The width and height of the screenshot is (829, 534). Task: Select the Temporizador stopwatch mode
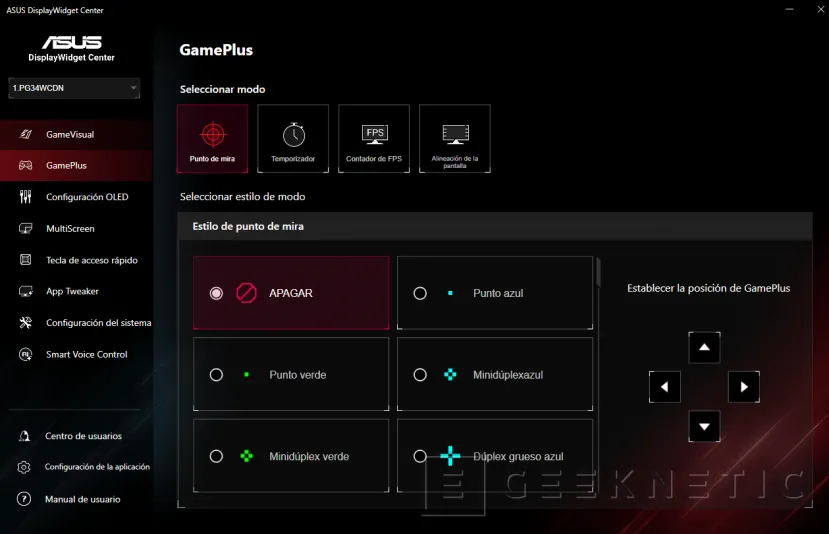(x=293, y=139)
